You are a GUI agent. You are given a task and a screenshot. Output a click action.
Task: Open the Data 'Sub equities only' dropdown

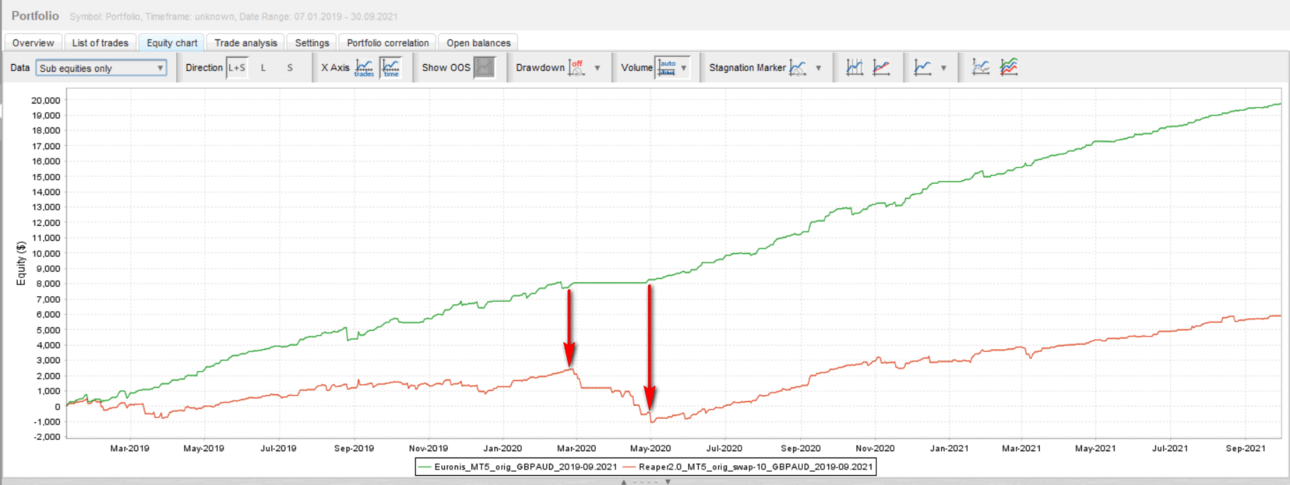tap(100, 68)
